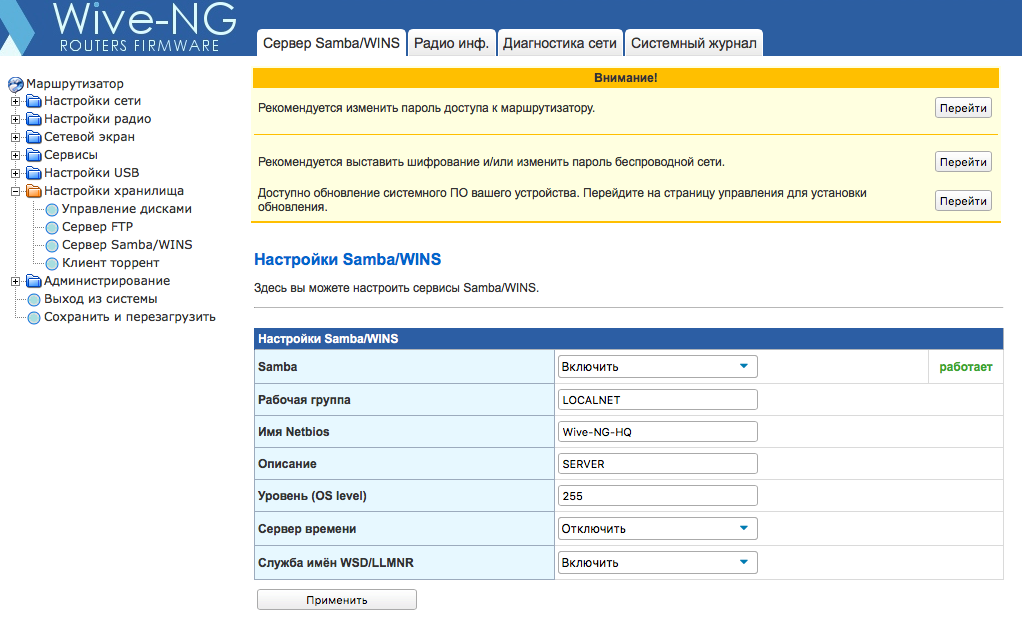
Task: Click the Настройки USB folder icon
Action: 33,173
